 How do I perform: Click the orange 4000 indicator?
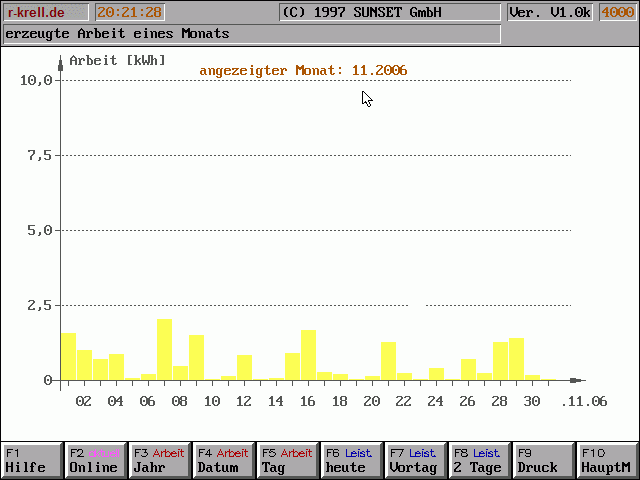pyautogui.click(x=617, y=12)
